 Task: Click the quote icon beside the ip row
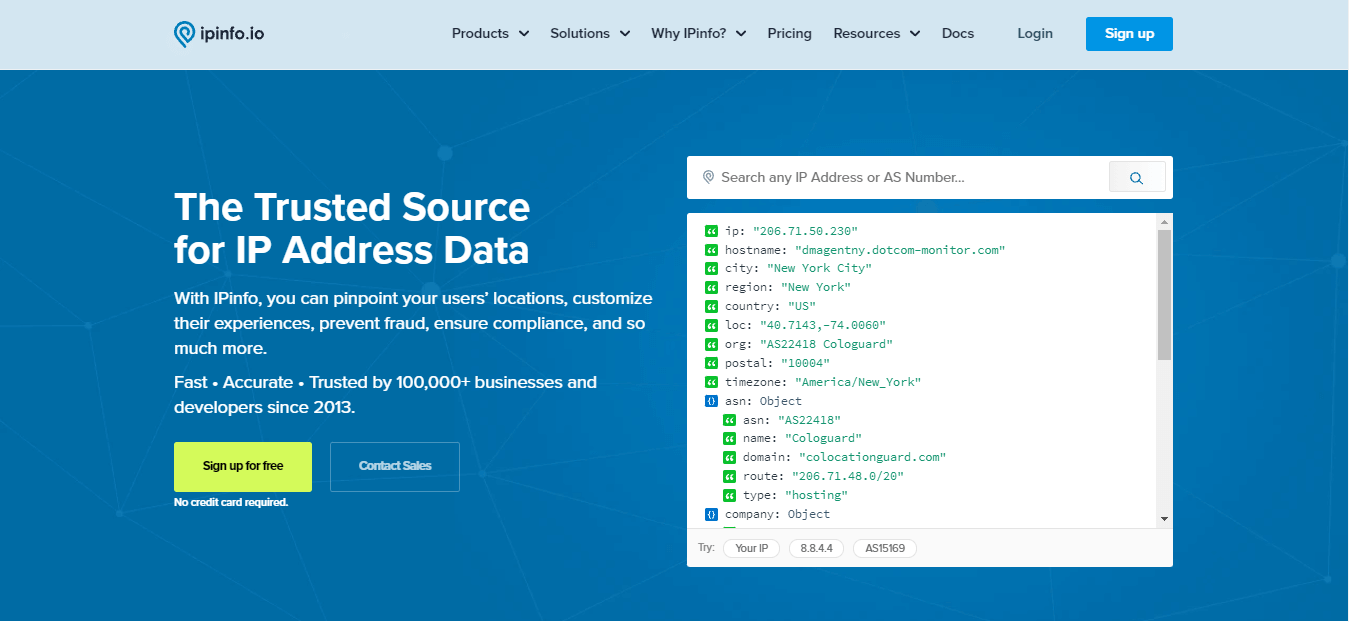(711, 231)
